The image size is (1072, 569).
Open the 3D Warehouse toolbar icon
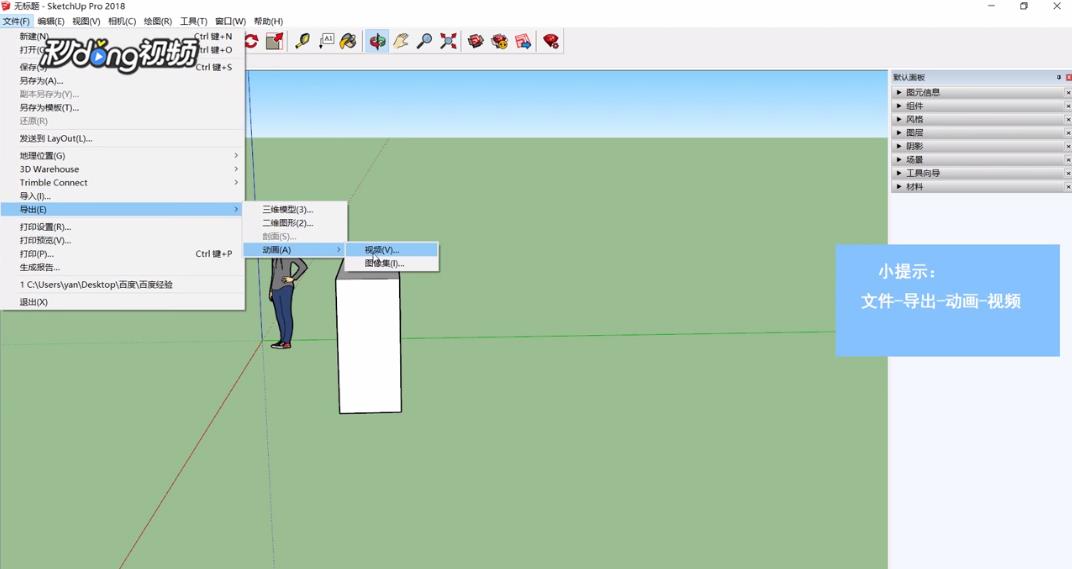[x=476, y=41]
